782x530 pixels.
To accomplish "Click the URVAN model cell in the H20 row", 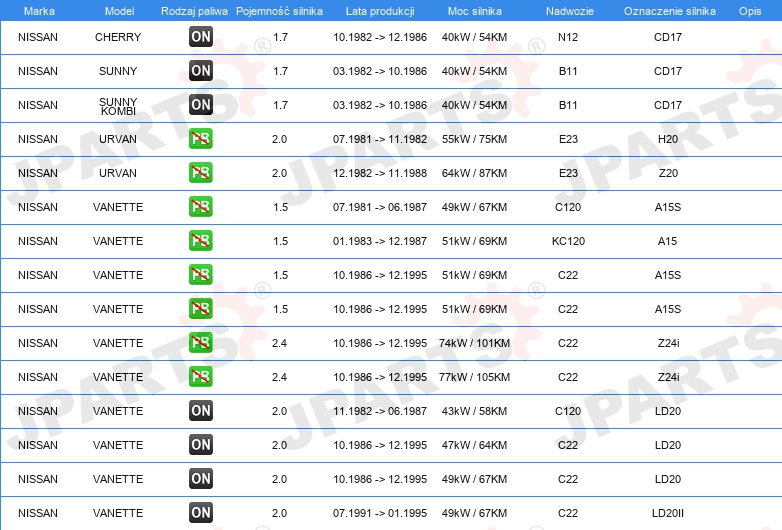I will pyautogui.click(x=118, y=139).
